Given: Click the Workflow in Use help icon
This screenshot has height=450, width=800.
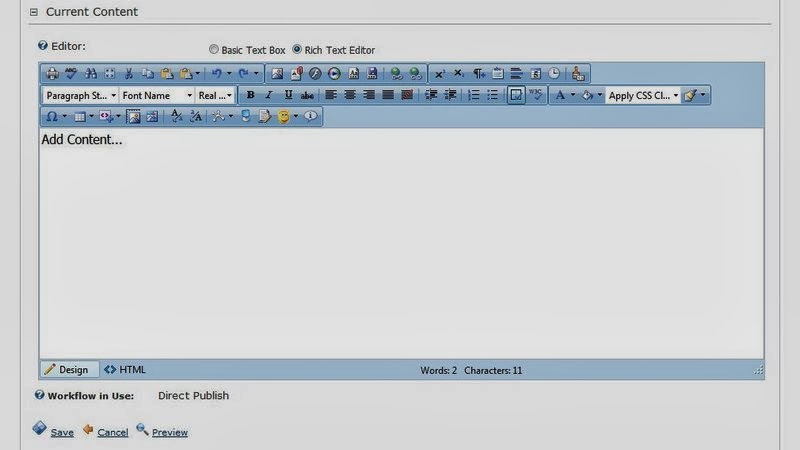Looking at the screenshot, I should [39, 394].
